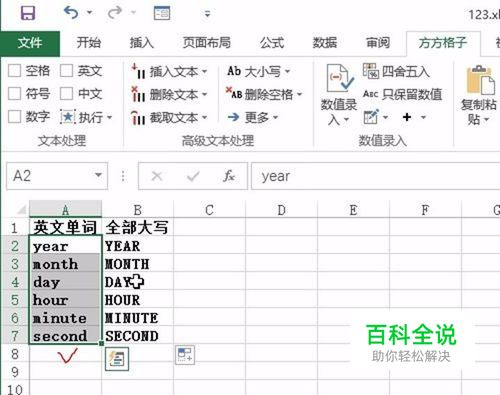Switch to the 审阅 ribbon tab
500x395 pixels.
[378, 43]
